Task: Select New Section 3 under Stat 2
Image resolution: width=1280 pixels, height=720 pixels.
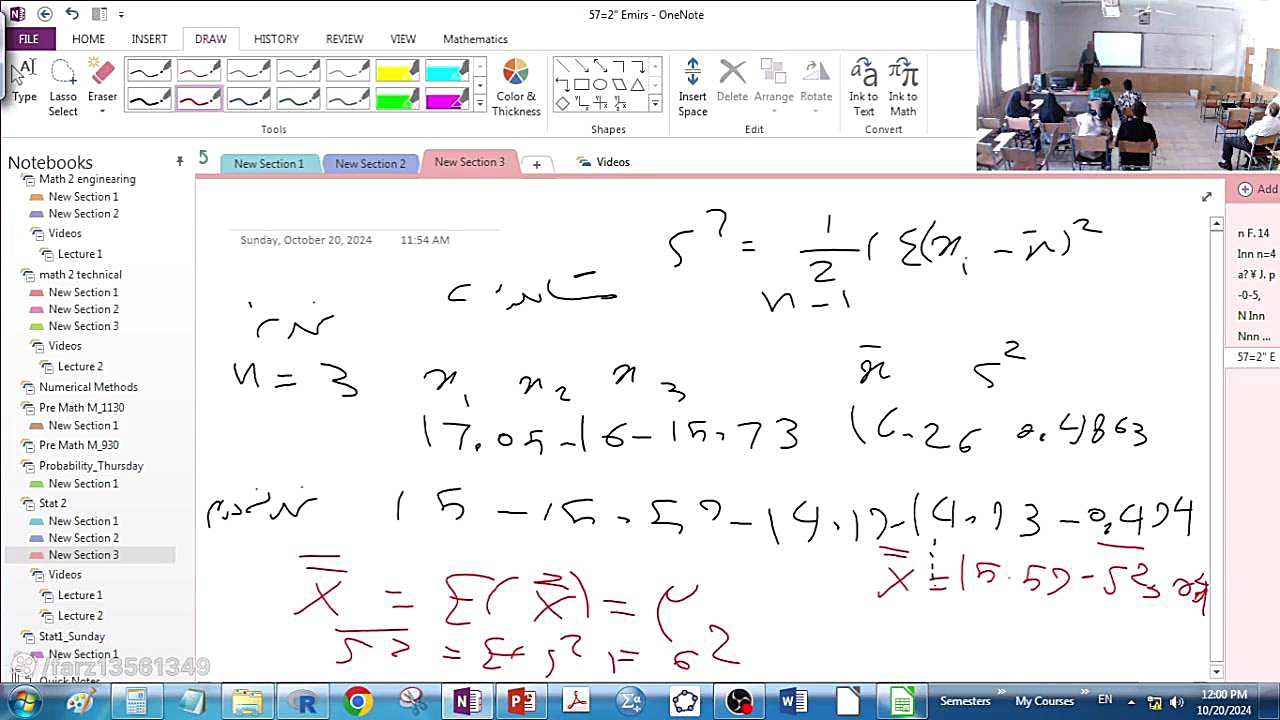Action: coord(83,555)
